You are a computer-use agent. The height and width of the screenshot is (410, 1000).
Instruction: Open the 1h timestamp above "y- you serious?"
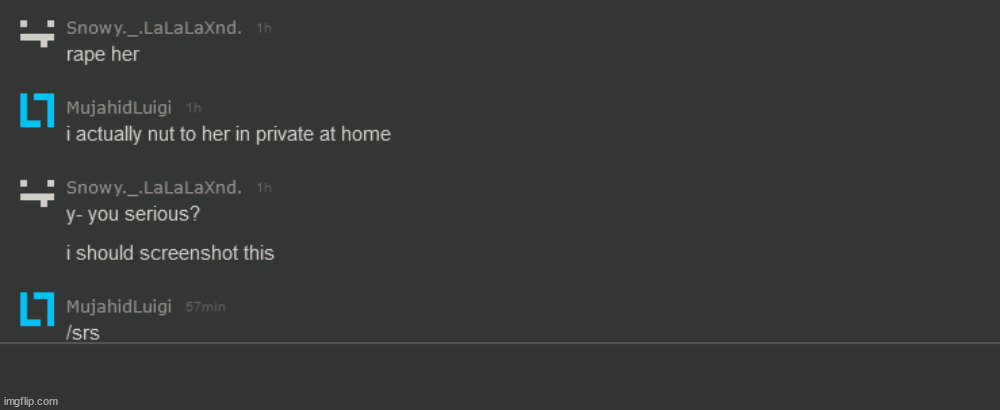point(264,187)
